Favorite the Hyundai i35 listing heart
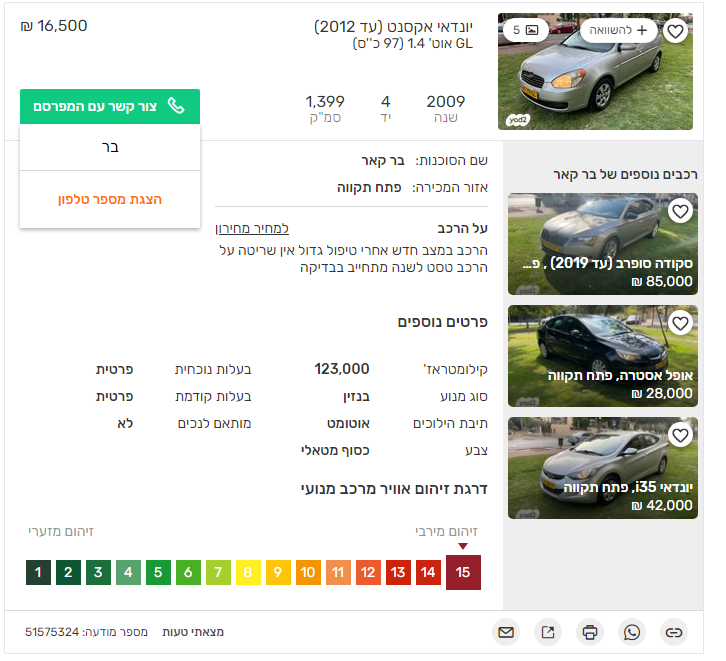The width and height of the screenshot is (726, 661). (x=680, y=435)
